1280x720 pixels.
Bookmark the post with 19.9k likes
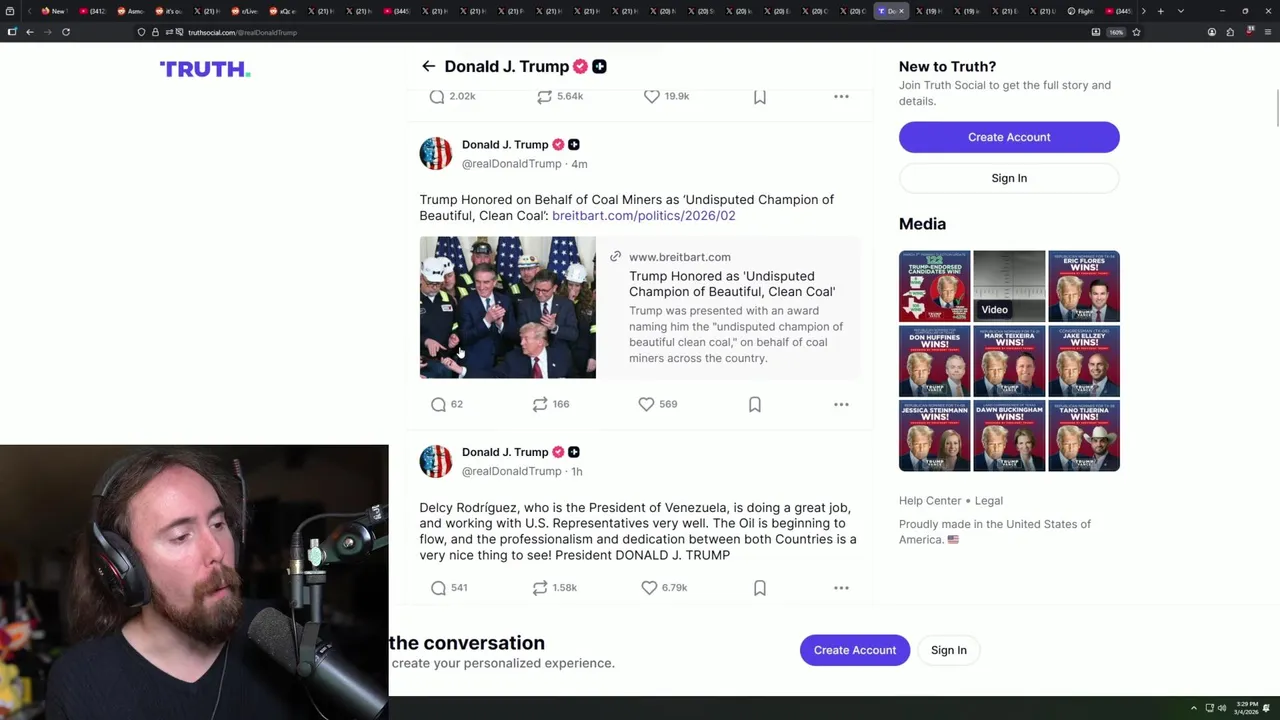click(x=760, y=96)
